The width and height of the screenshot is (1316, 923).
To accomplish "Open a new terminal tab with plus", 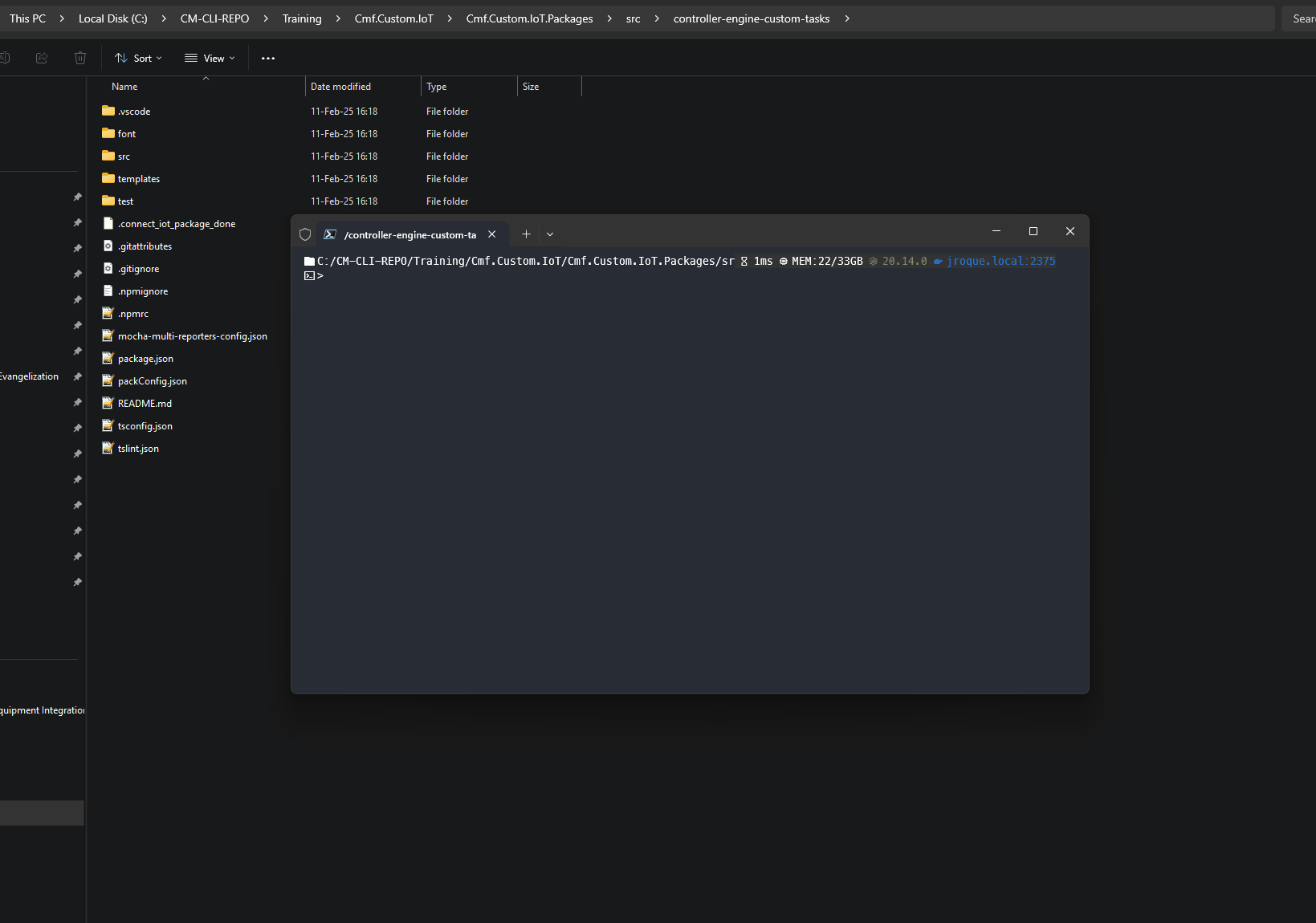I will click(x=526, y=234).
